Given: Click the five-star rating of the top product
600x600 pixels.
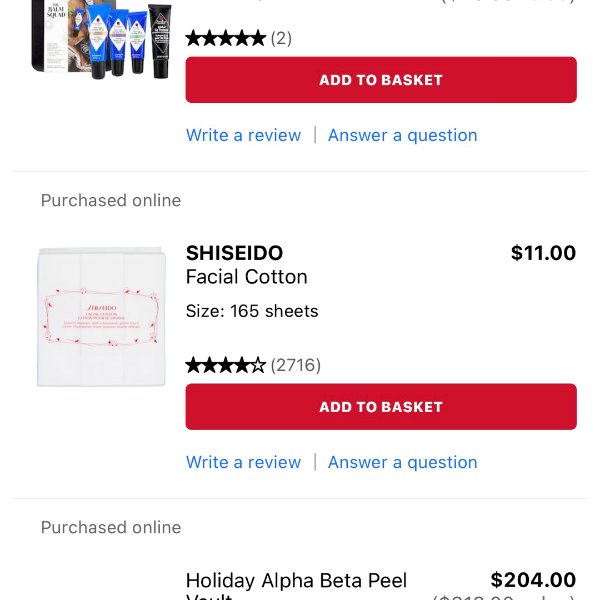Looking at the screenshot, I should (226, 39).
